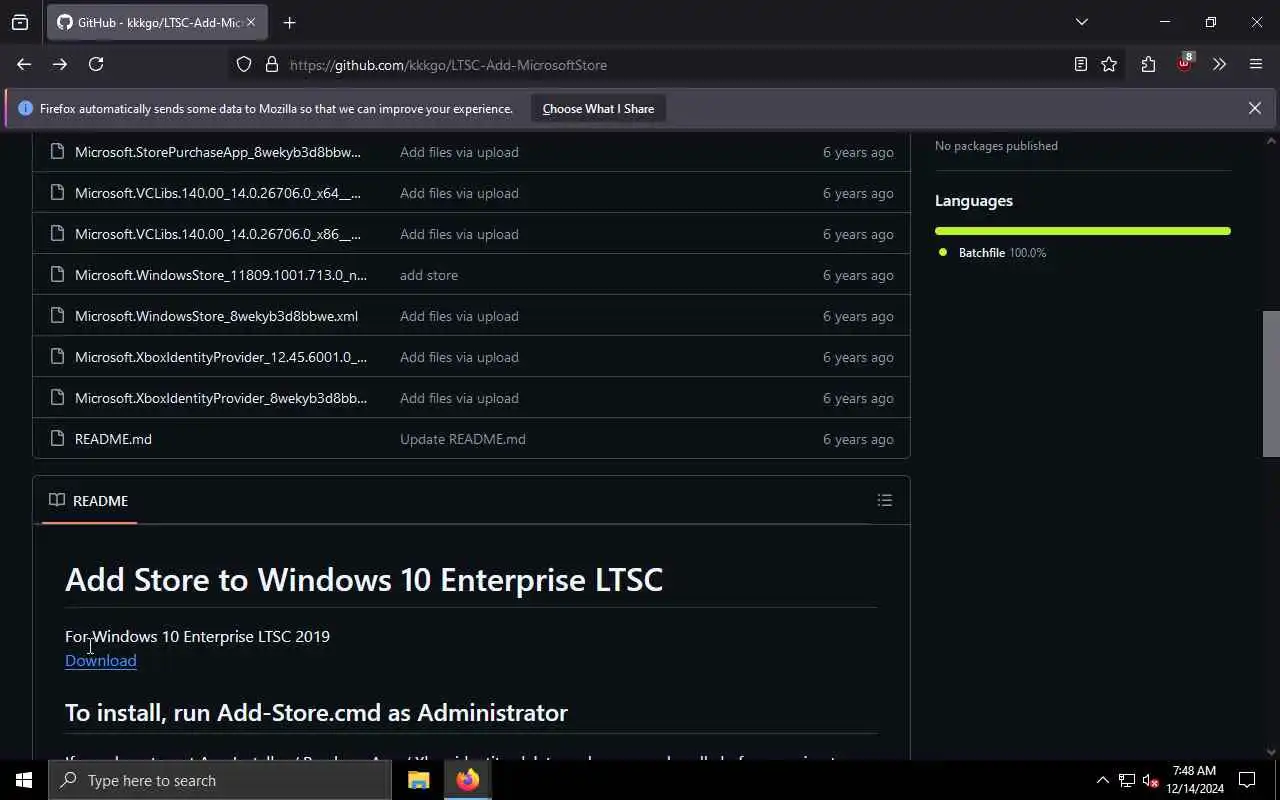
Task: Click the book icon beside README
Action: point(57,500)
